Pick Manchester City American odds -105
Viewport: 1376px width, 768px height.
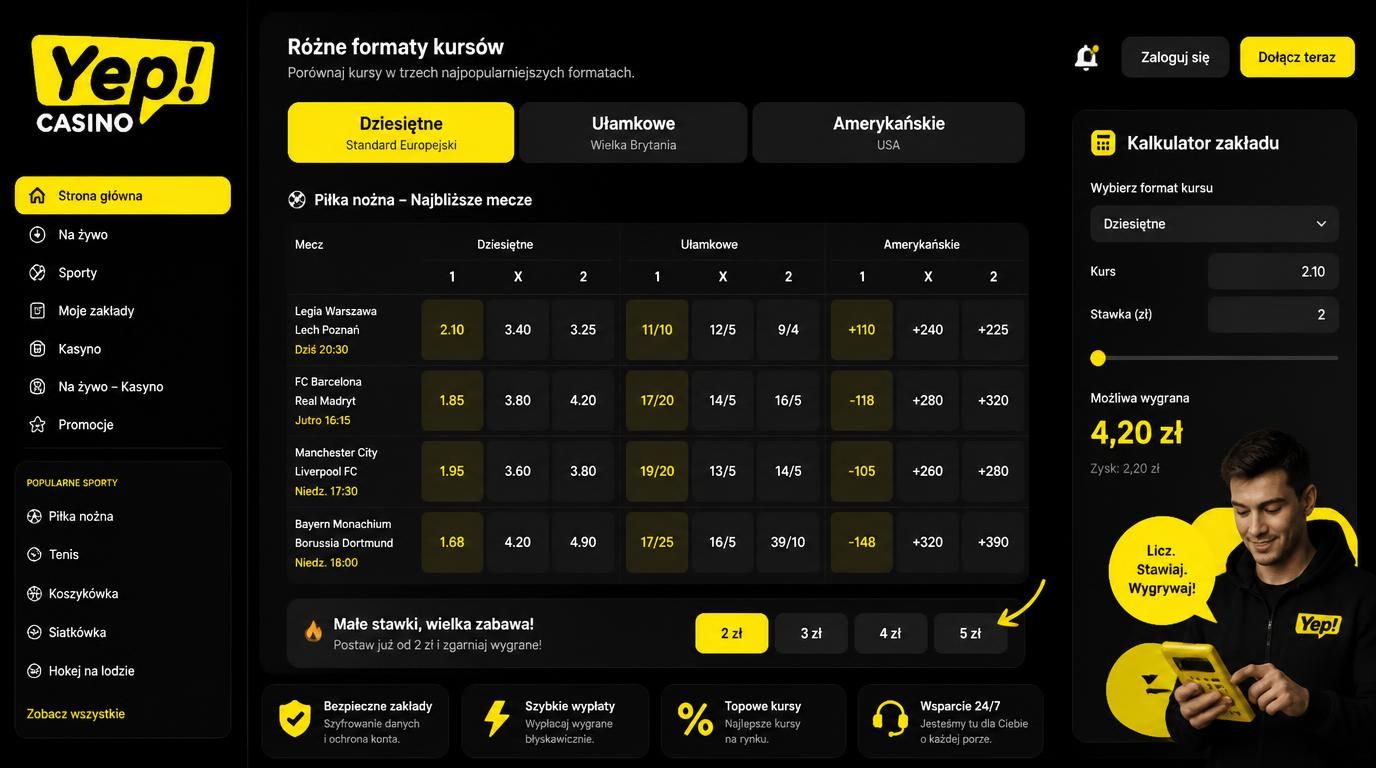pyautogui.click(x=862, y=471)
